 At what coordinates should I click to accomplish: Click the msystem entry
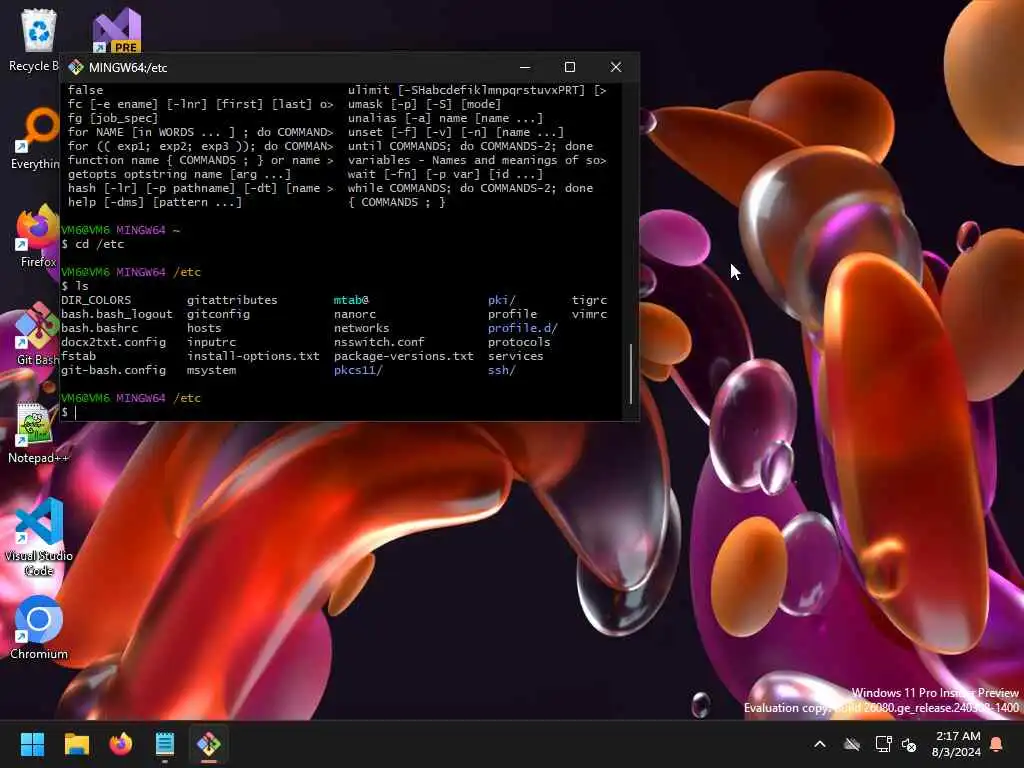pos(211,370)
